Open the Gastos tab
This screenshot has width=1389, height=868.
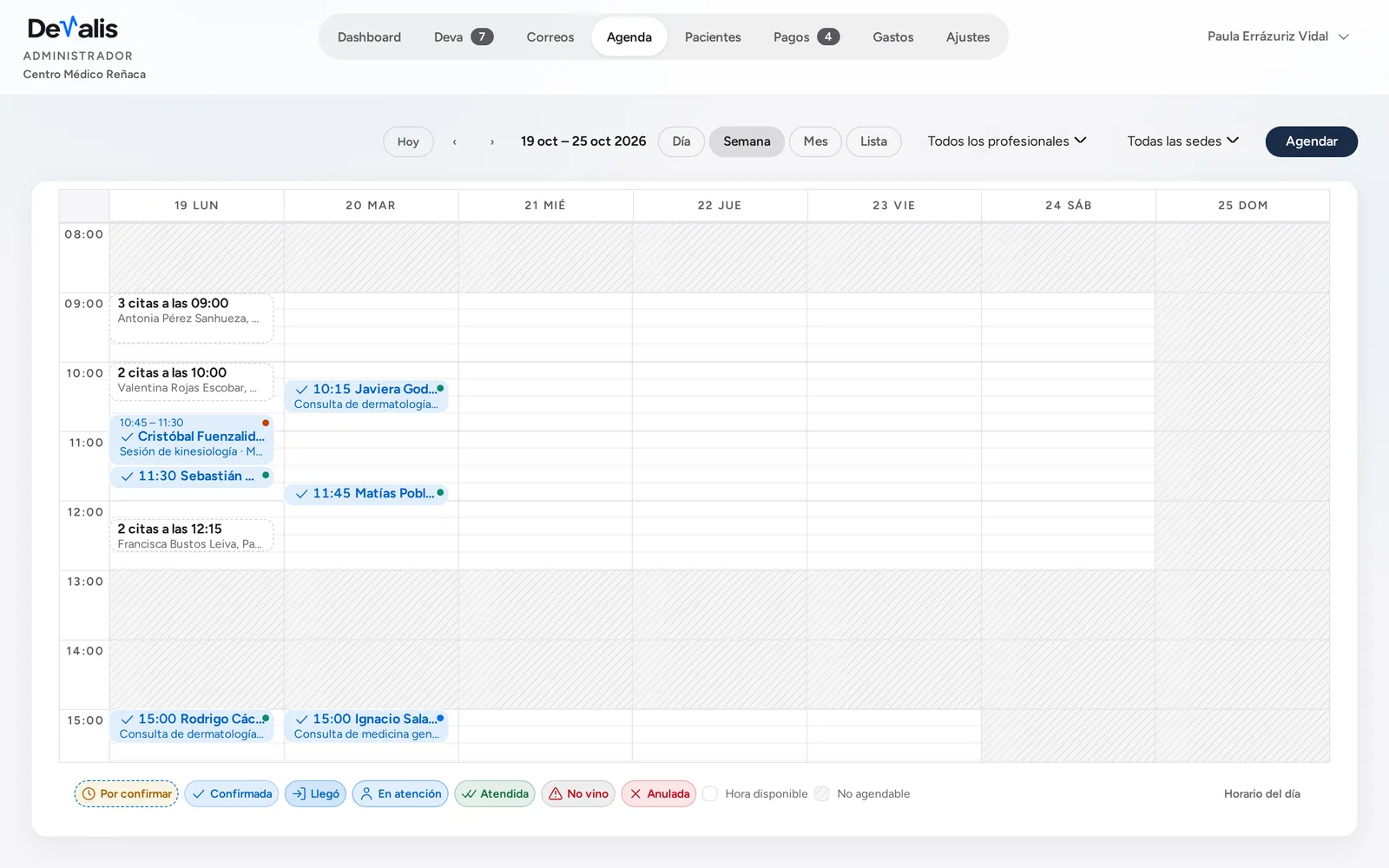coord(893,36)
